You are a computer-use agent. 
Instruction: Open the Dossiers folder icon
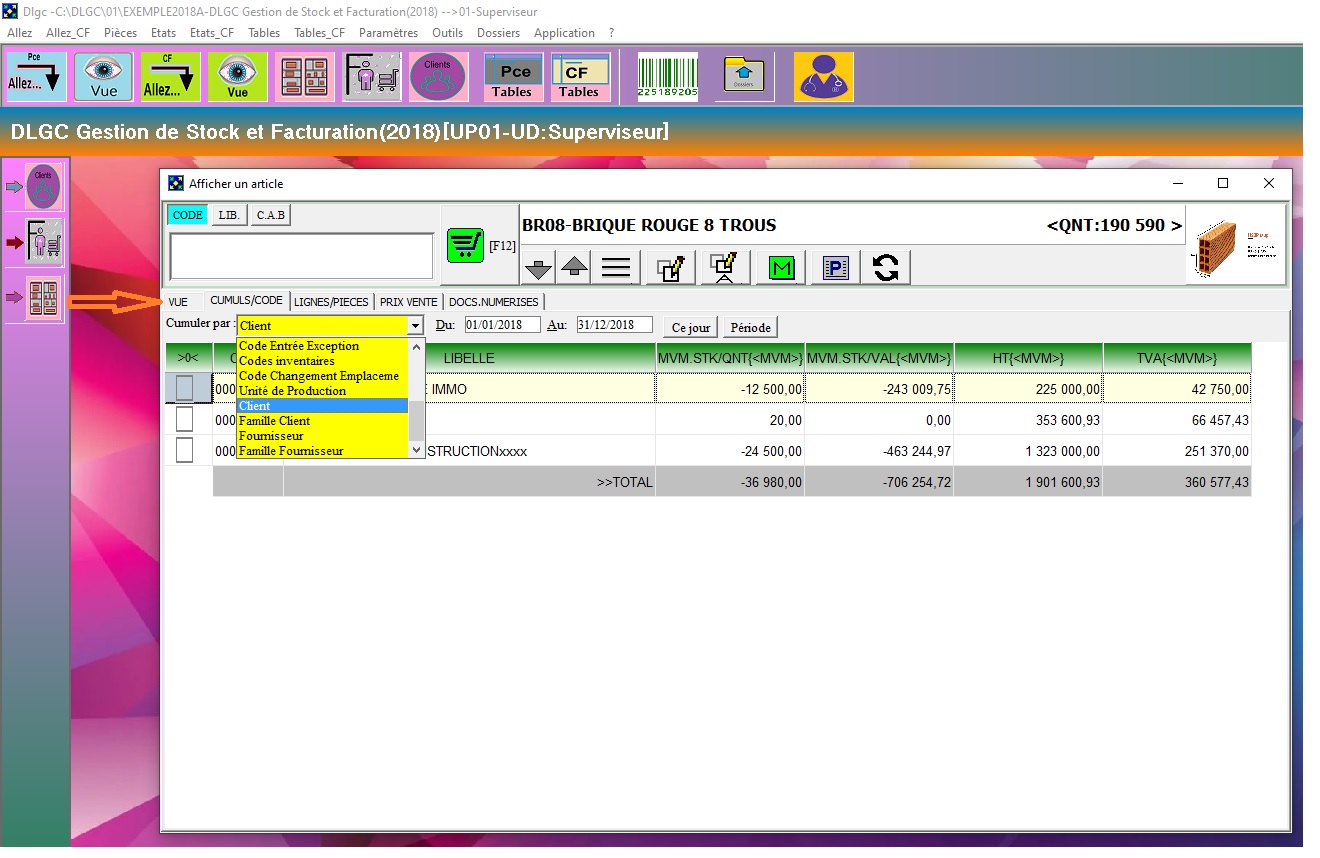pyautogui.click(x=744, y=77)
